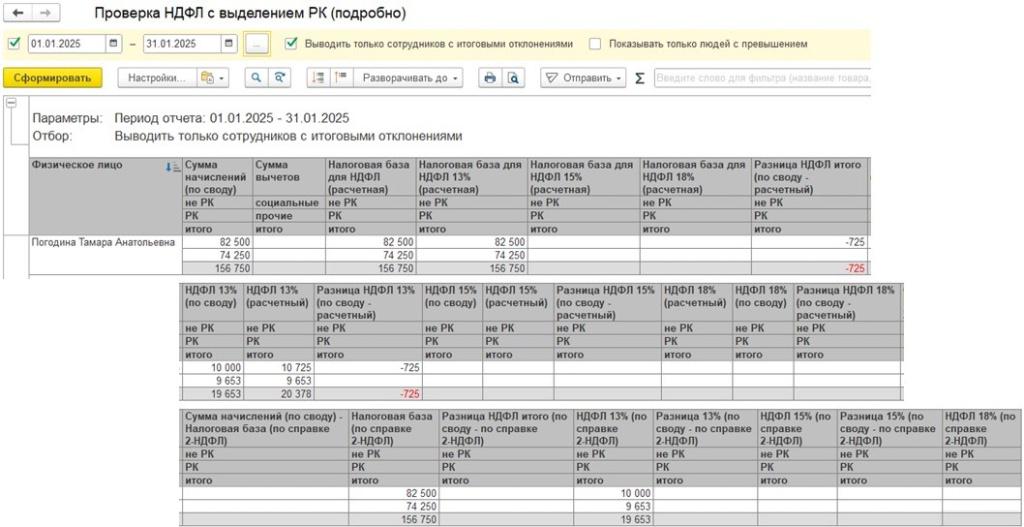This screenshot has width=1024, height=527.
Task: Click the print icon
Action: click(x=490, y=77)
